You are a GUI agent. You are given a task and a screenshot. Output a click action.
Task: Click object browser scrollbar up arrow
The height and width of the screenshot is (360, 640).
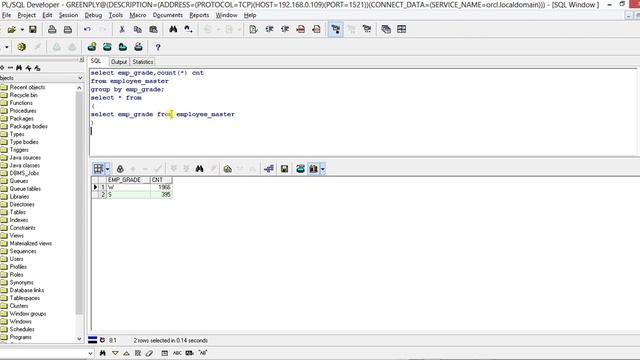point(80,87)
